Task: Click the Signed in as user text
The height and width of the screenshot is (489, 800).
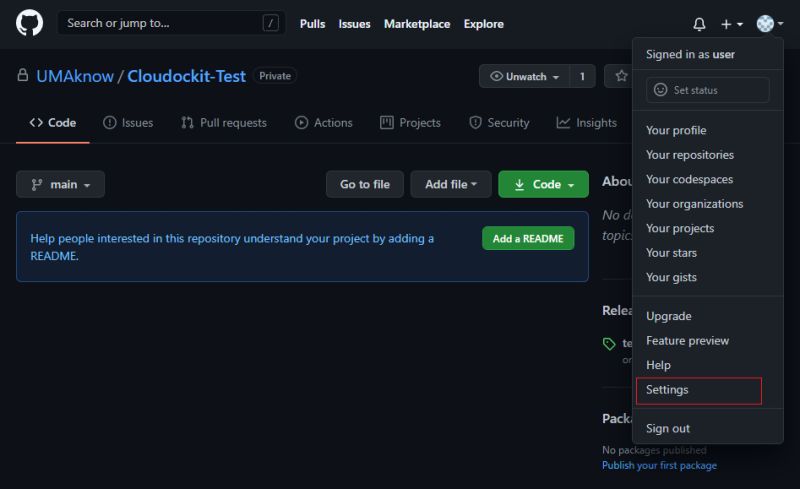Action: (690, 54)
